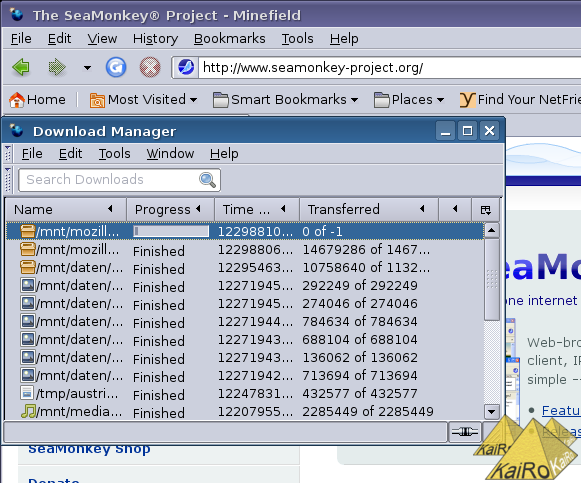
Task: Open the Places bookmarks folder dropdown
Action: click(409, 100)
